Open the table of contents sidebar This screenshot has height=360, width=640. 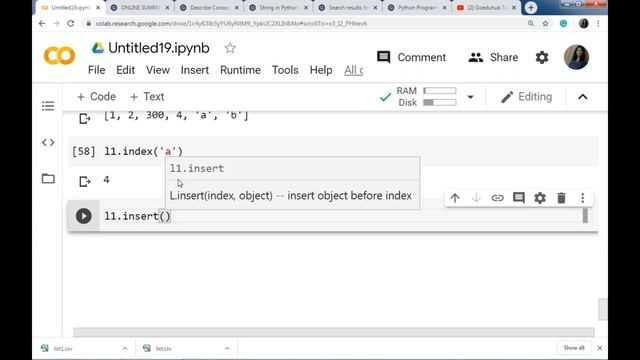[x=48, y=106]
